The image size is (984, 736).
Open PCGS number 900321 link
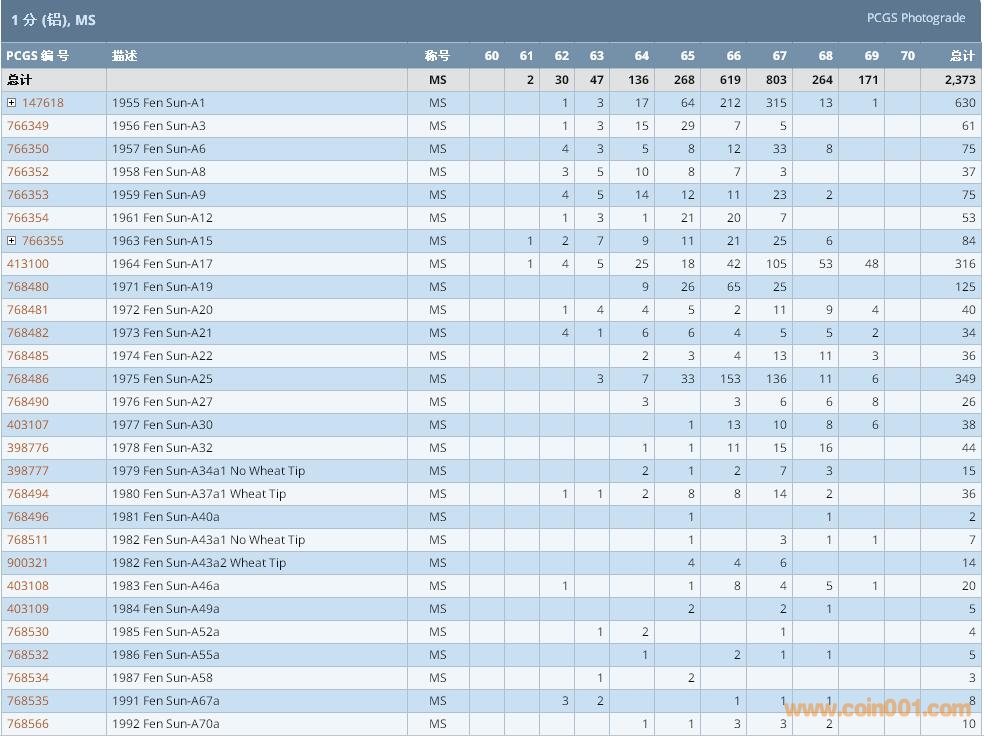(x=28, y=563)
